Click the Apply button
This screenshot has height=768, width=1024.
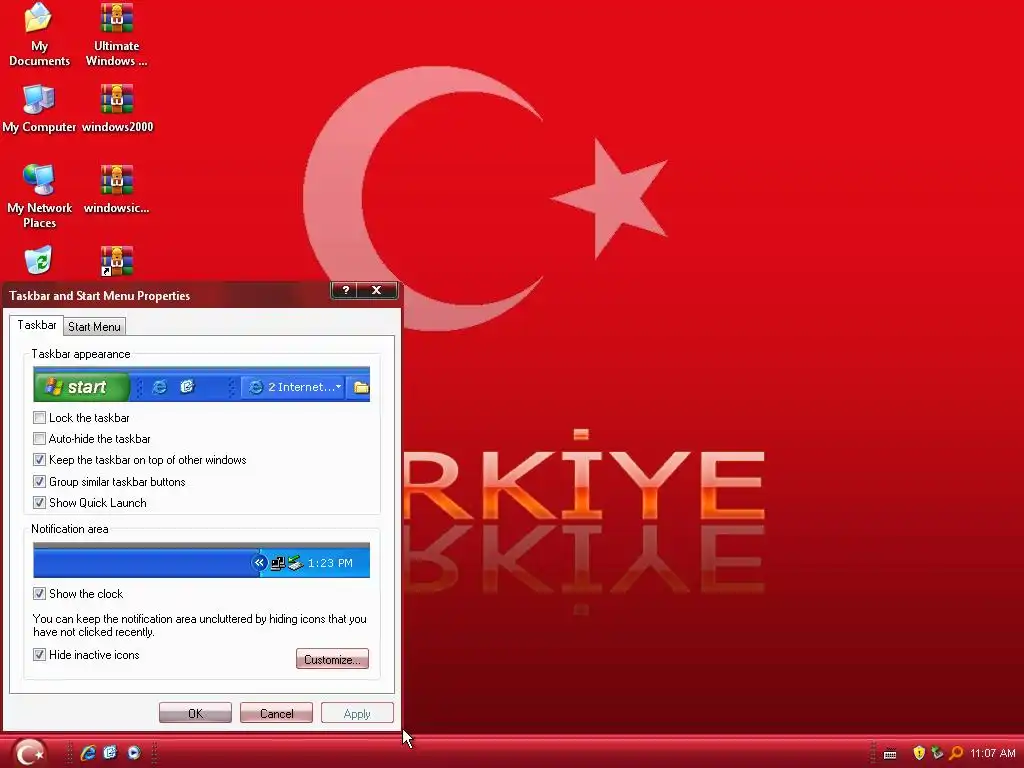point(357,713)
